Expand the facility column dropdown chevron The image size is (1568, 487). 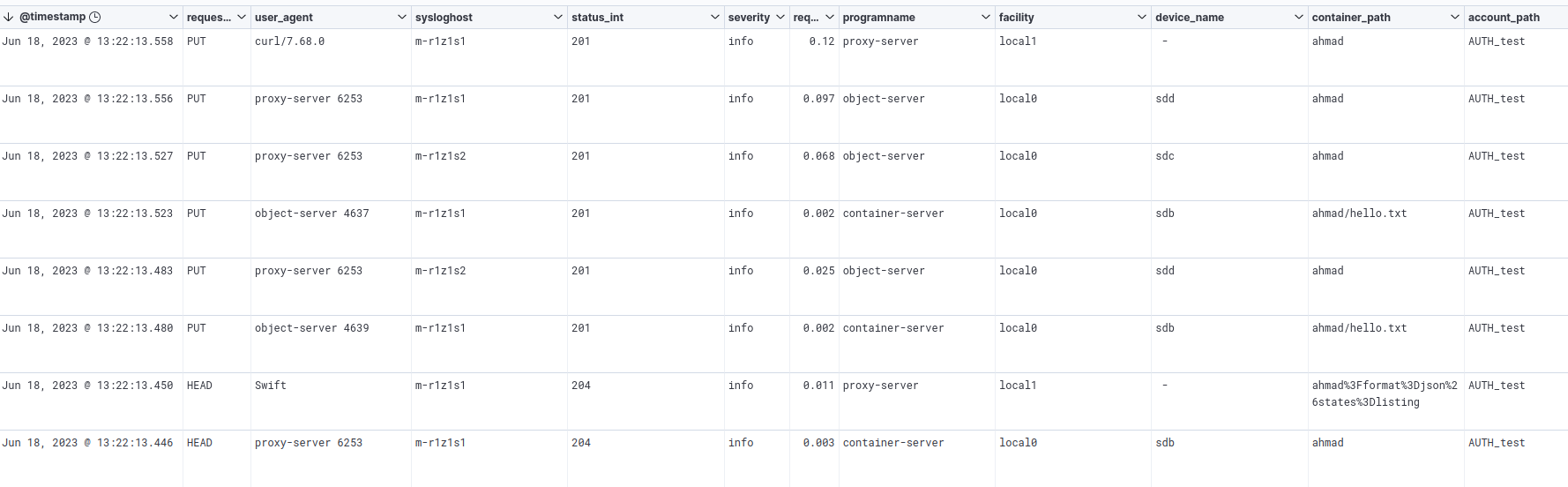pos(1142,17)
